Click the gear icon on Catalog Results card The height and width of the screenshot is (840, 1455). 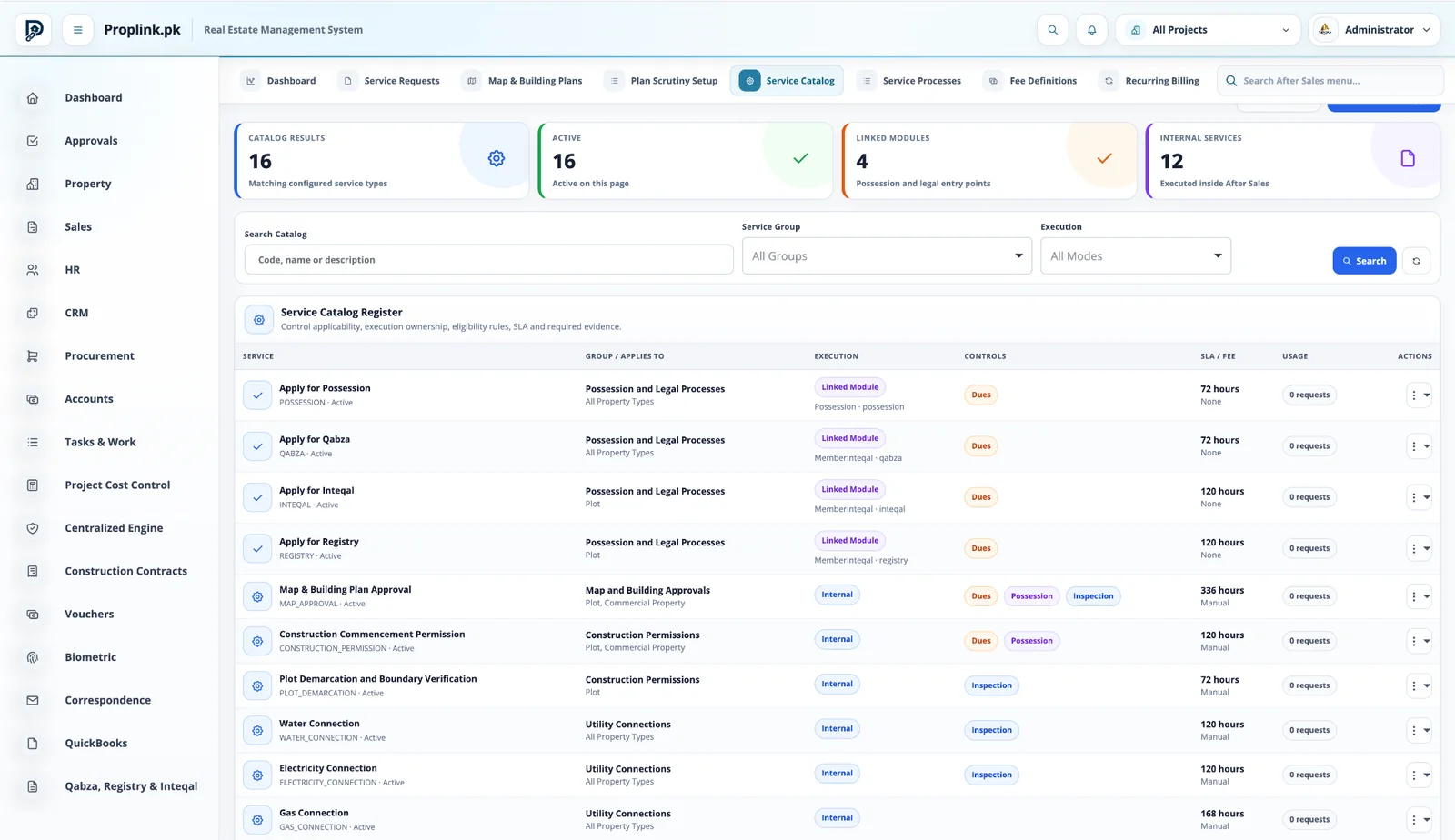[496, 158]
